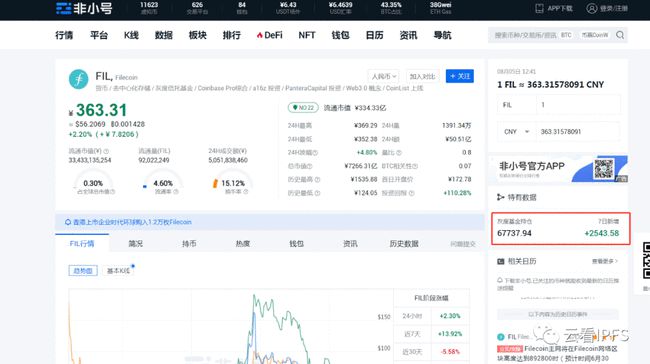Click the blue 关注 follow button

click(x=460, y=76)
